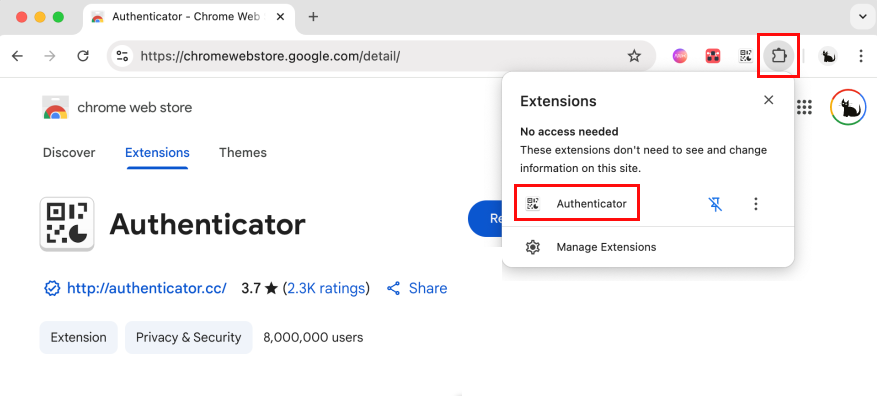Click the large Authenticator extension icon

click(x=67, y=224)
